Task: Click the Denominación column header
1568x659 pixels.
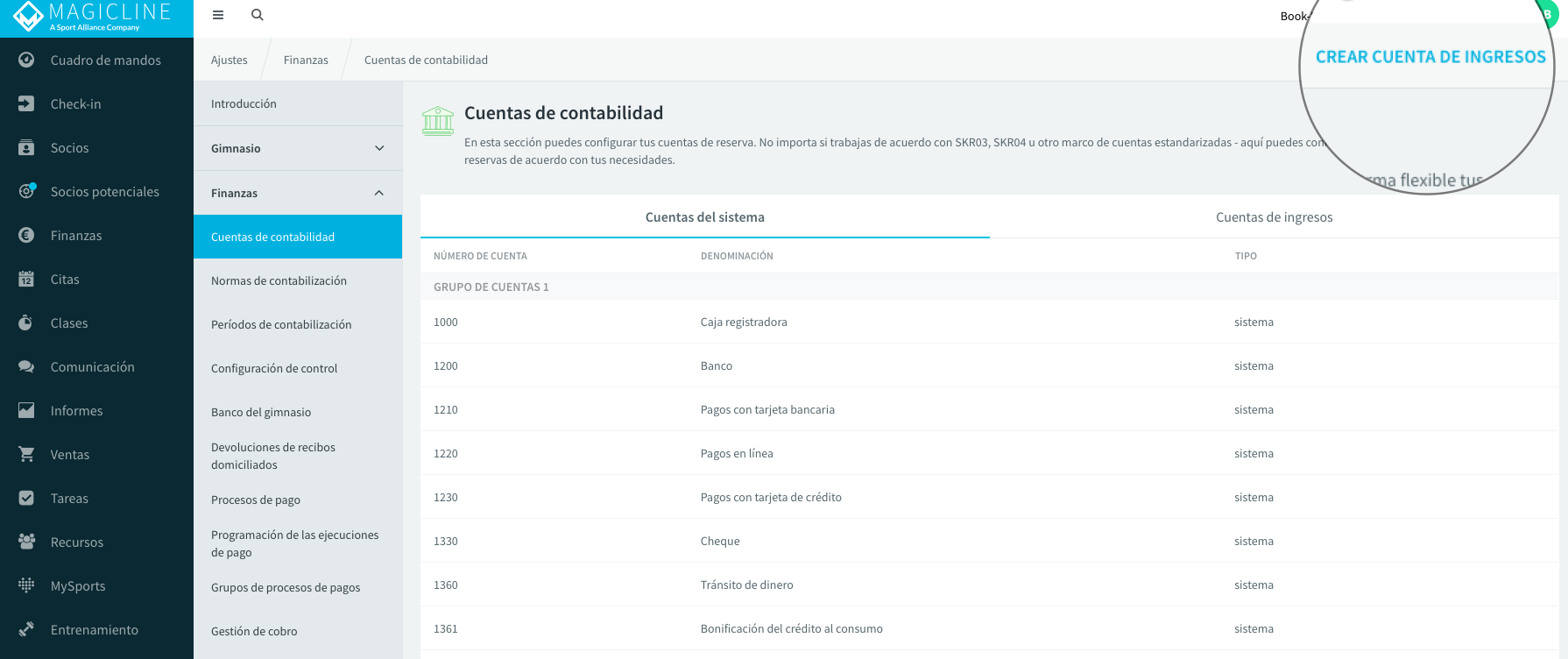Action: coord(737,256)
